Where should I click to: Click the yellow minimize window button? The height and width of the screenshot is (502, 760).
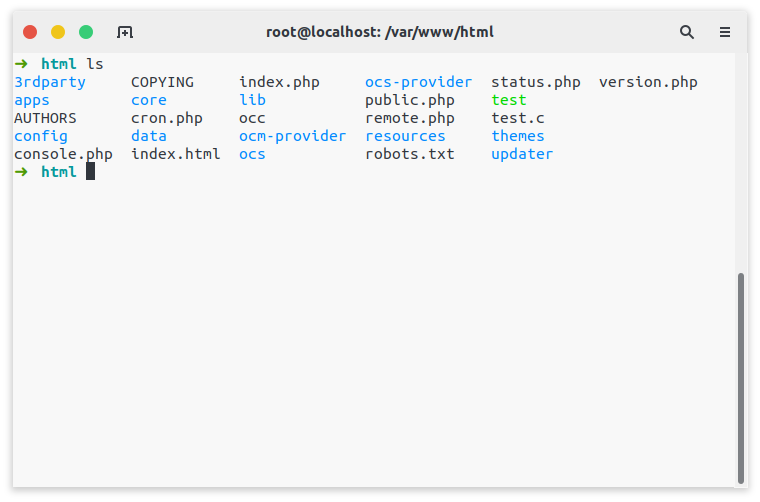coord(58,32)
